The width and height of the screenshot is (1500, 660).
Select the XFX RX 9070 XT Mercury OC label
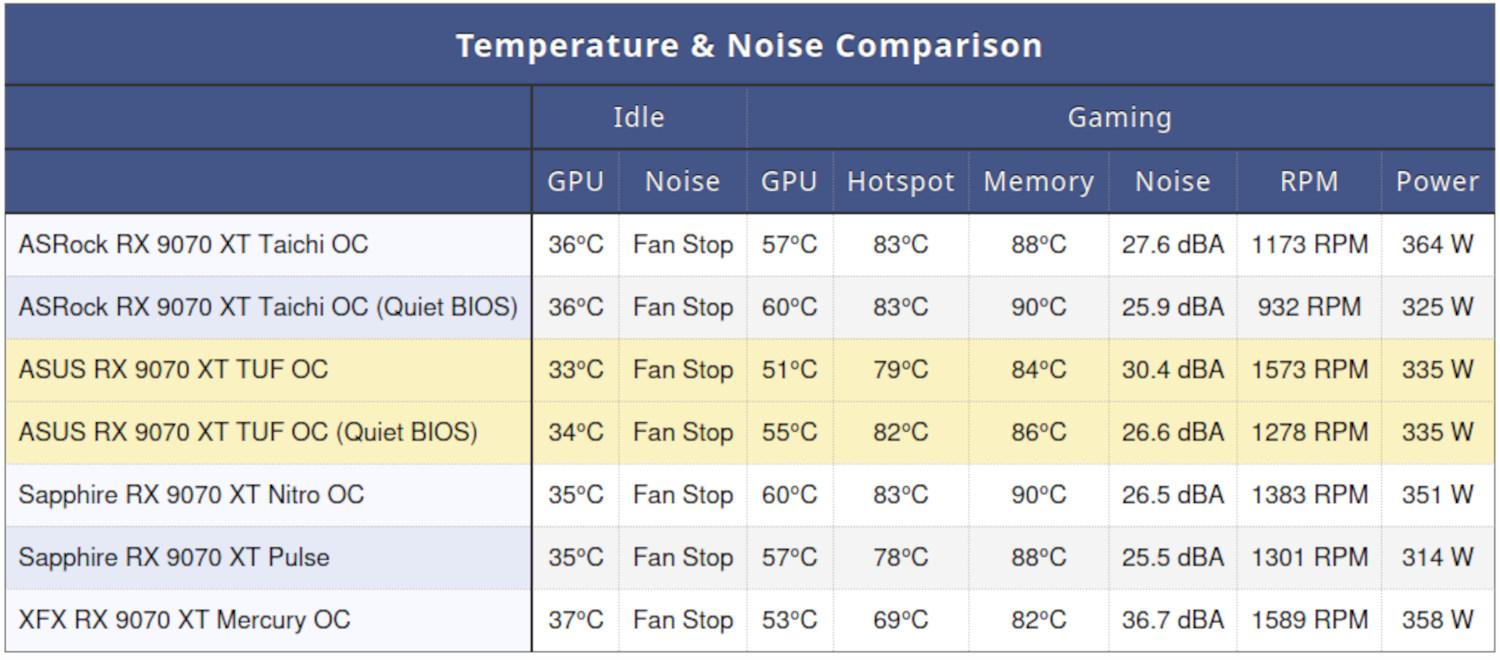(184, 619)
